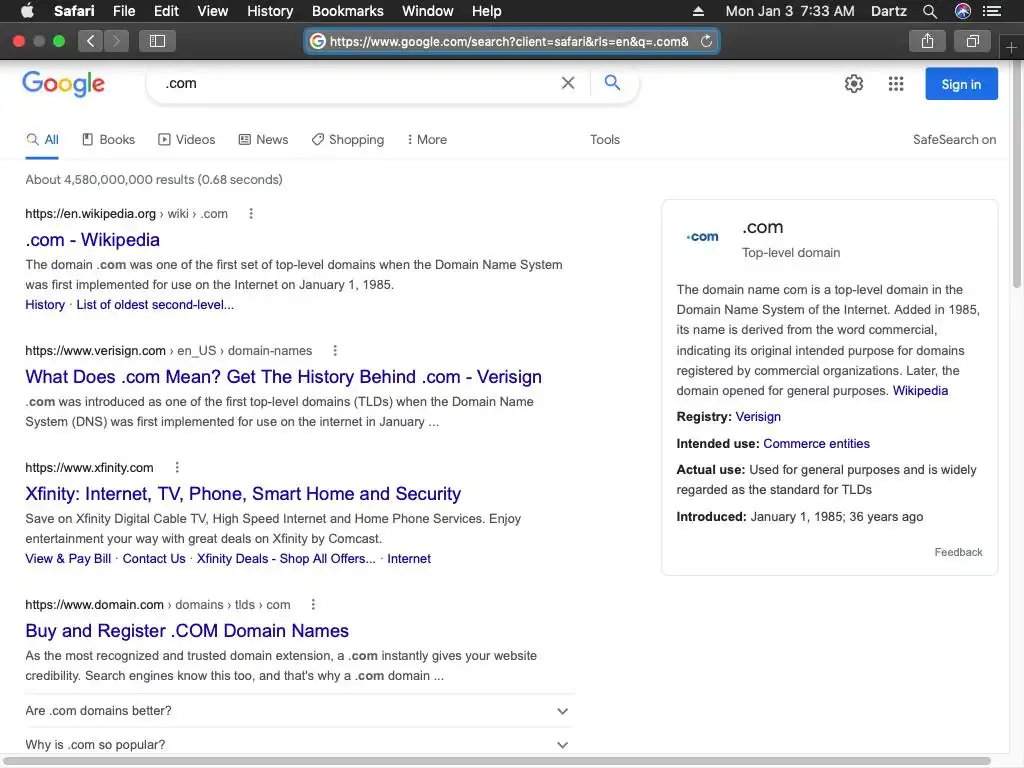Open "Xfinity Deals - Shop All Offers..." link
This screenshot has height=768, width=1024.
[286, 558]
